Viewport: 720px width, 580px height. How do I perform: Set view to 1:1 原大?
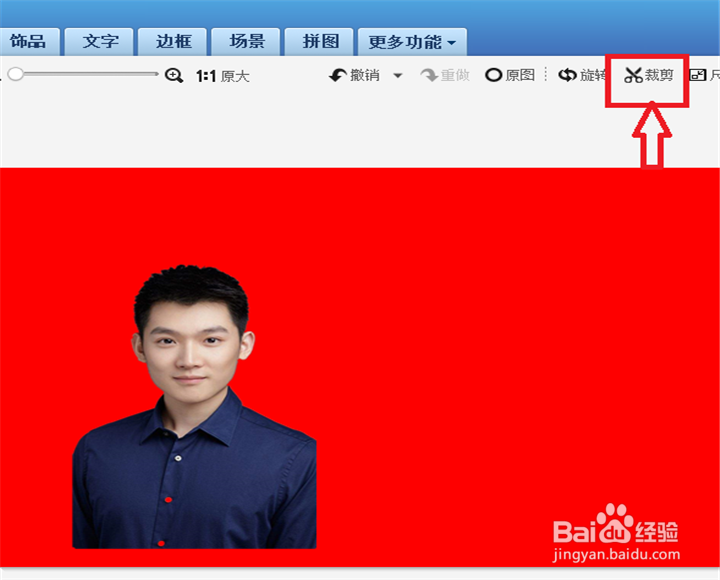[x=223, y=76]
